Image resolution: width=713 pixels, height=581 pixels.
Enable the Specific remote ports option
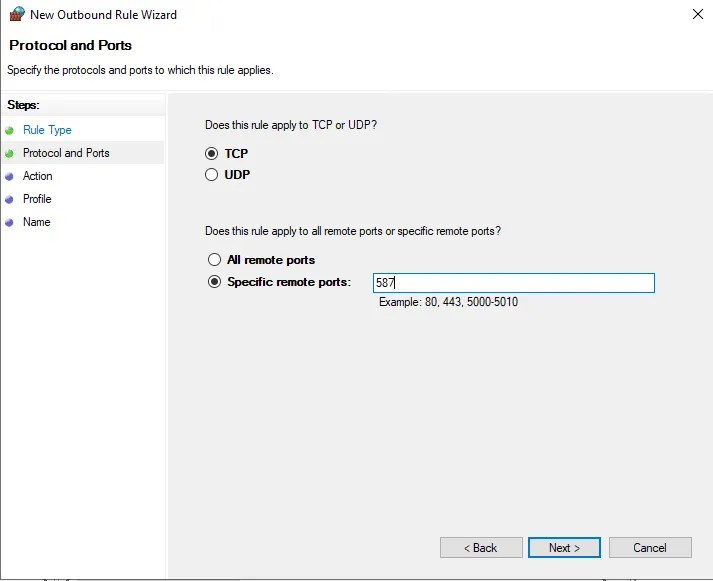coord(214,282)
